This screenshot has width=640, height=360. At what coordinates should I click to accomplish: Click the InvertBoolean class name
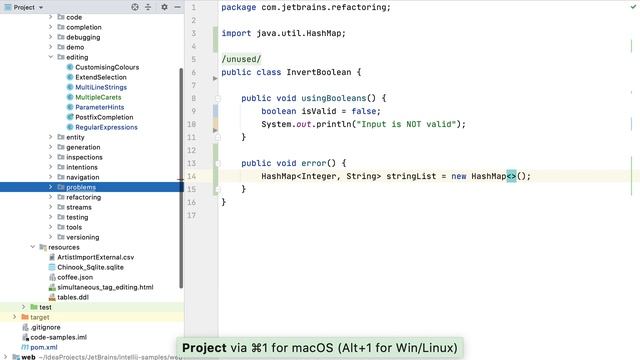pos(318,72)
